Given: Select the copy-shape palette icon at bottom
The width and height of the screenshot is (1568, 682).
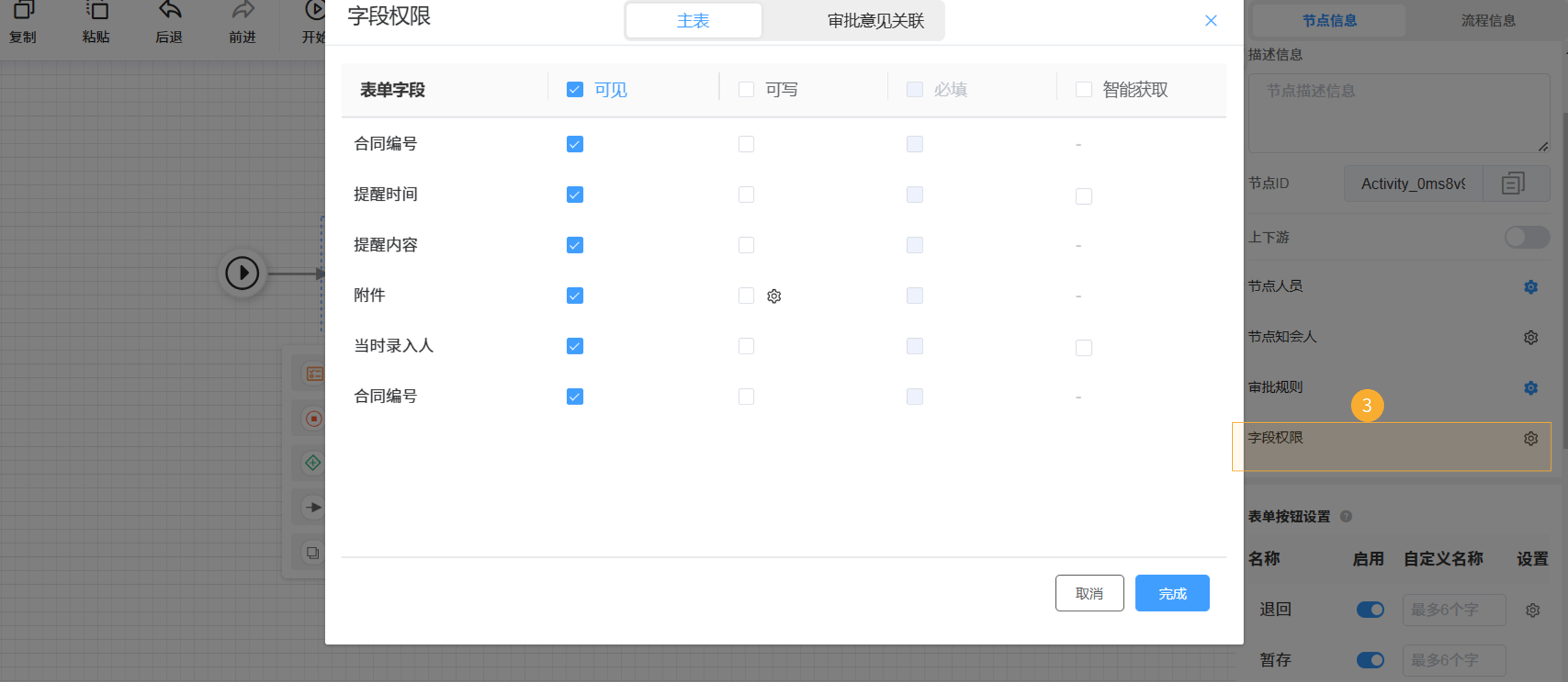Looking at the screenshot, I should 313,553.
